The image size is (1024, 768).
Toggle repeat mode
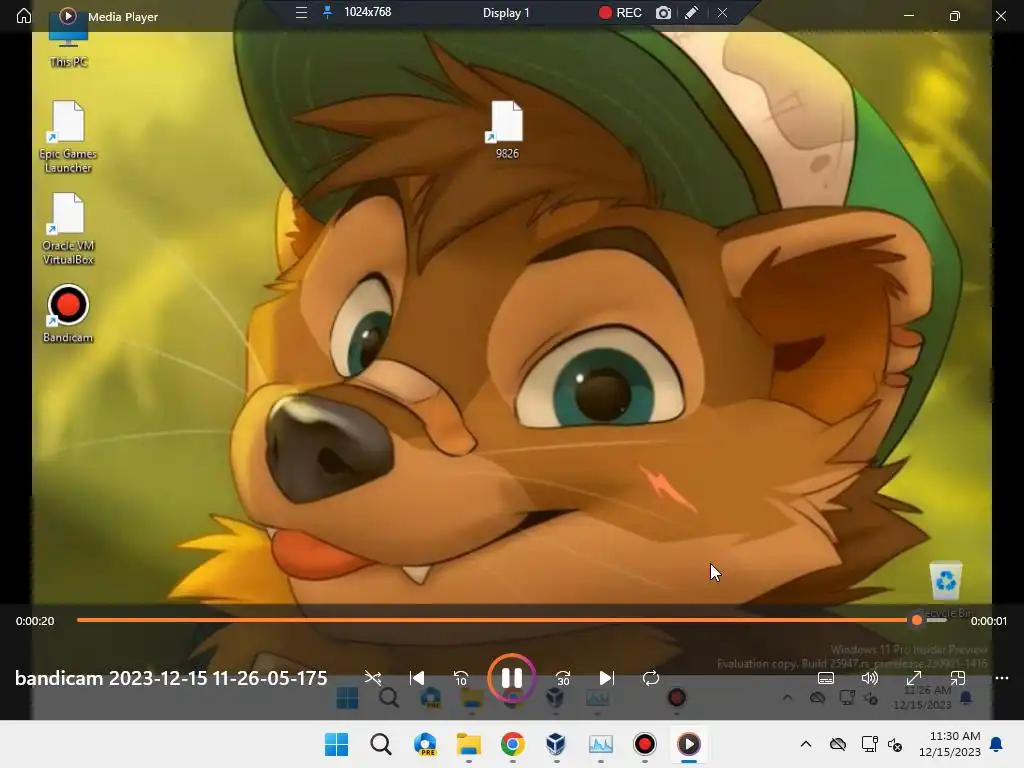pyautogui.click(x=650, y=678)
